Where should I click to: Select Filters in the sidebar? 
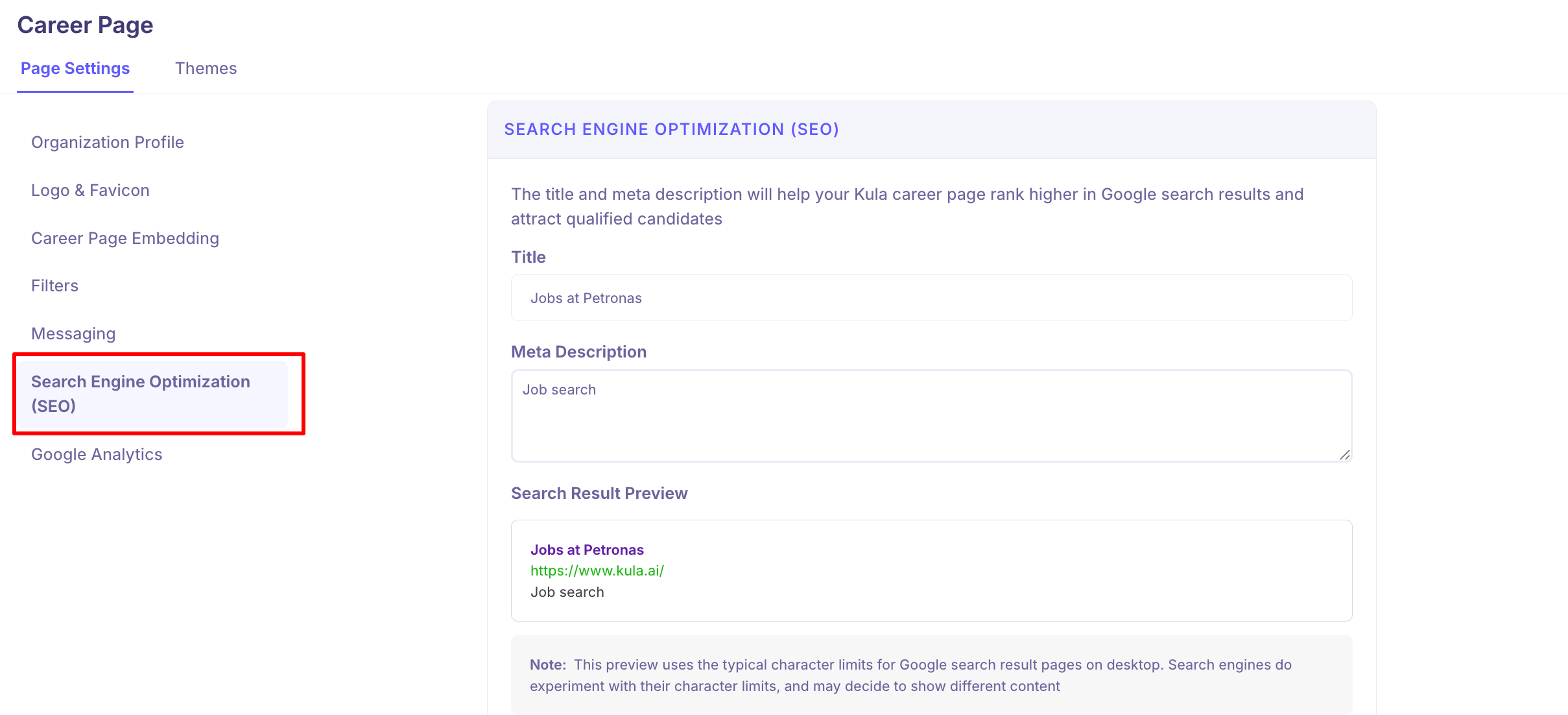[x=54, y=285]
